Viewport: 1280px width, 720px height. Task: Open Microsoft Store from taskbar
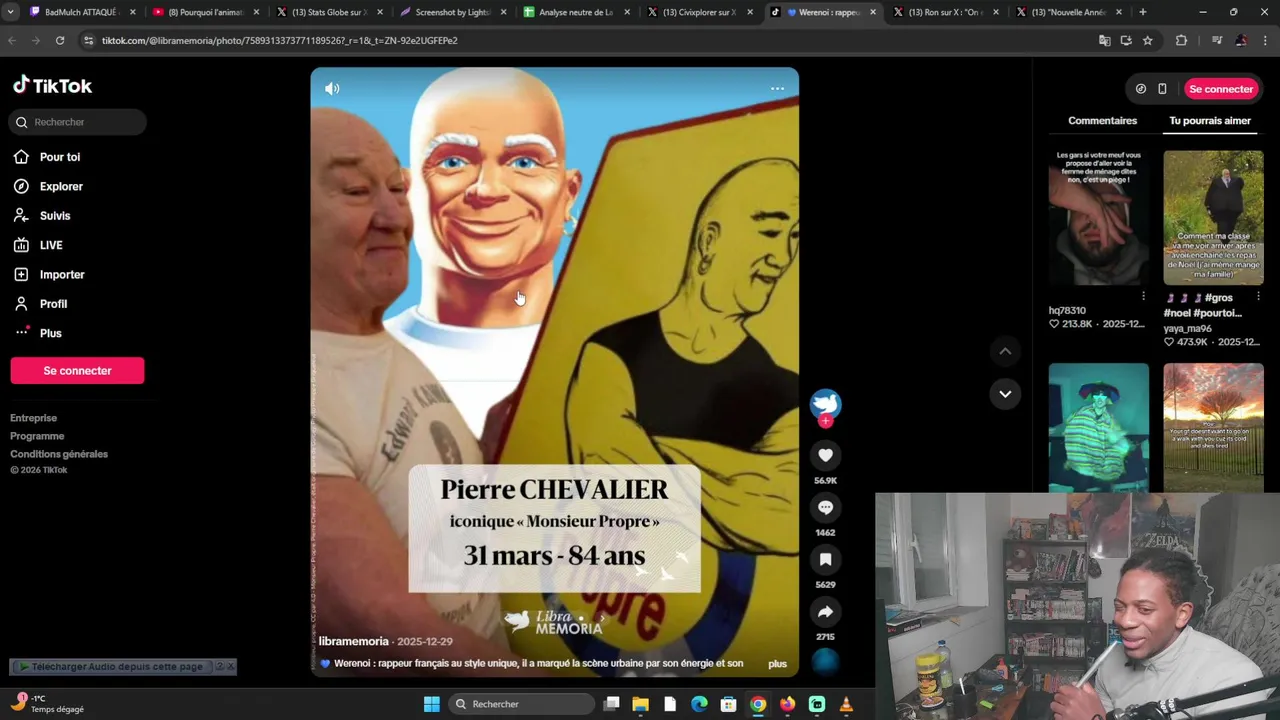[x=729, y=704]
